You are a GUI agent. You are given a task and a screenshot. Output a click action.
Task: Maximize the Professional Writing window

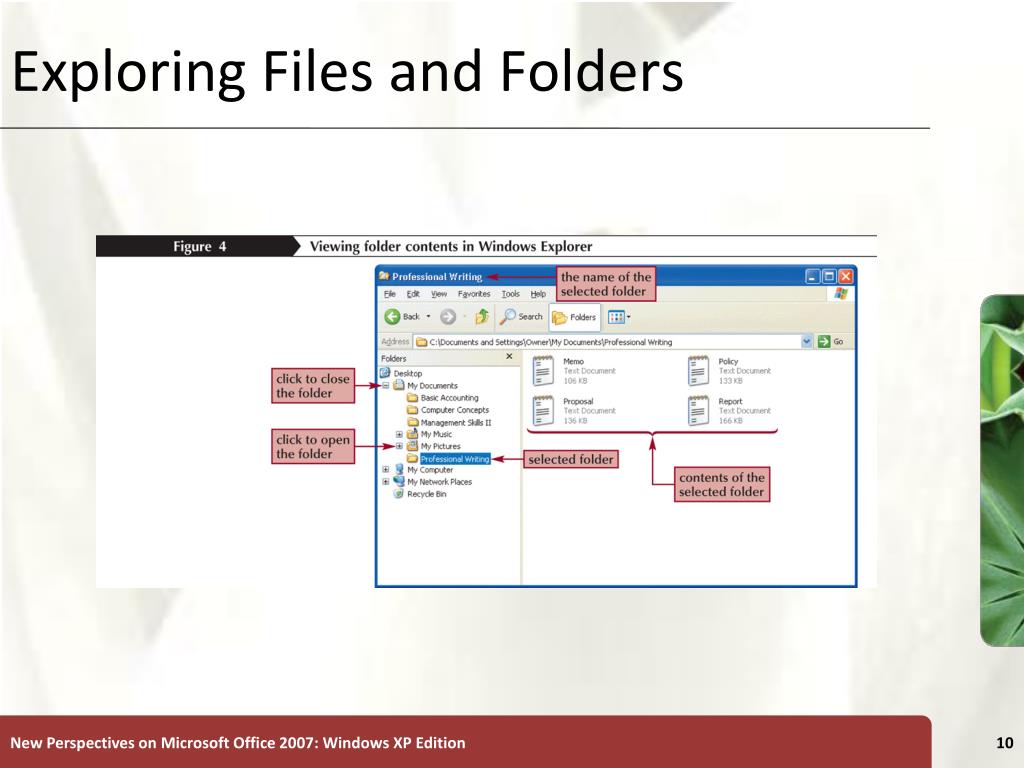coord(829,276)
